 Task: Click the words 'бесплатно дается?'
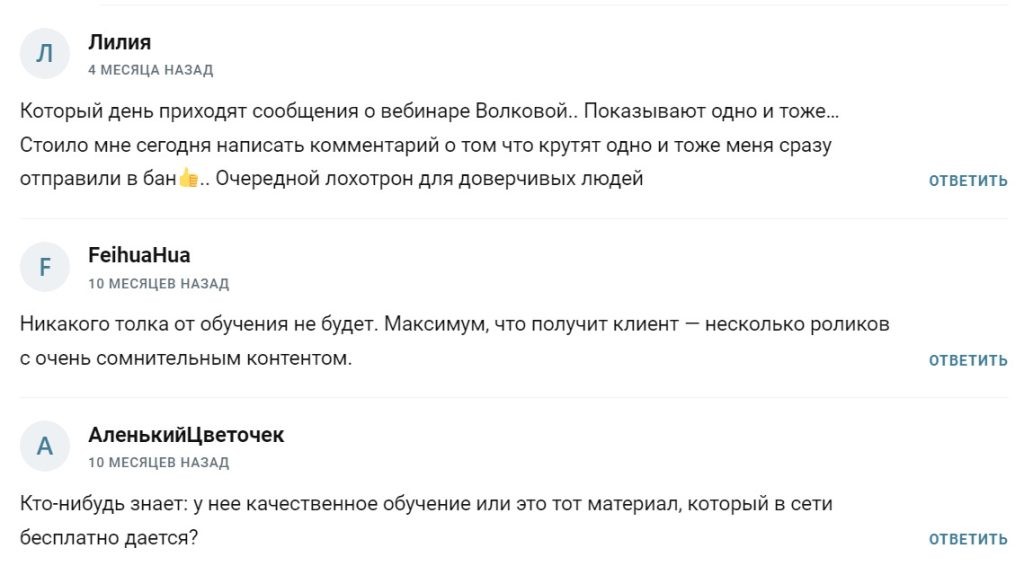pos(108,538)
